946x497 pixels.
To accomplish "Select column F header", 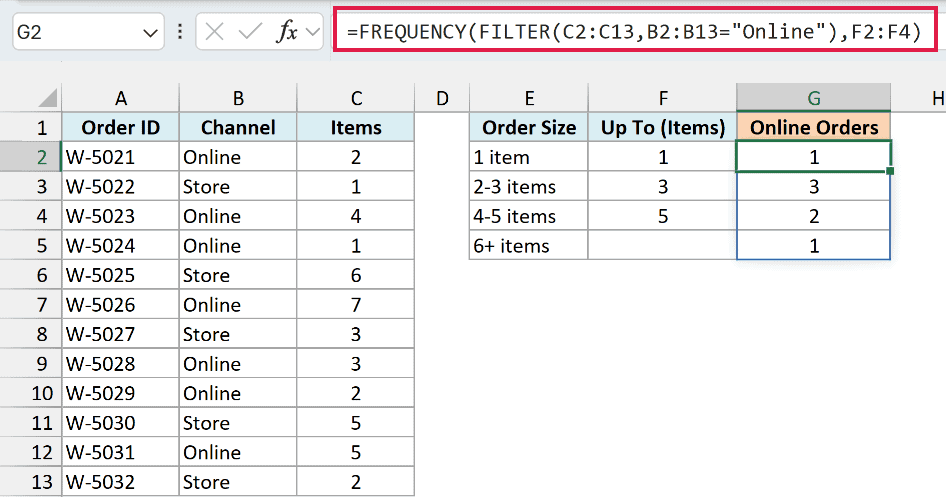I will pyautogui.click(x=662, y=98).
